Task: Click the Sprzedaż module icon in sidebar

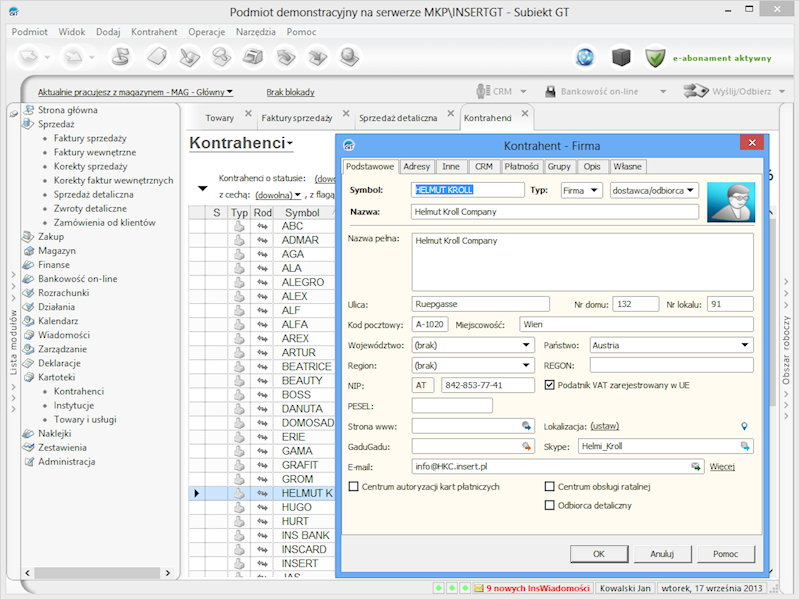Action: (x=29, y=124)
